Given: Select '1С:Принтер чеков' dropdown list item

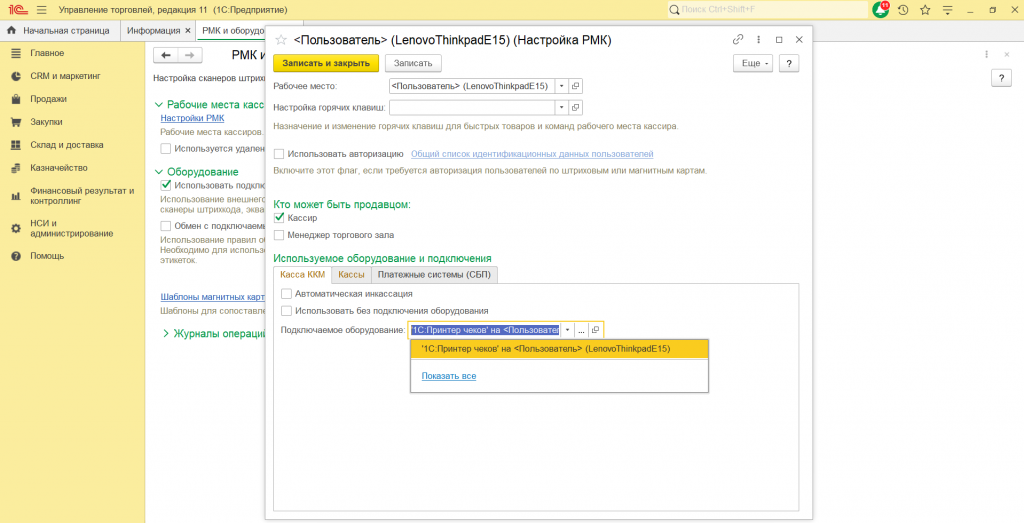Looking at the screenshot, I should pos(559,349).
